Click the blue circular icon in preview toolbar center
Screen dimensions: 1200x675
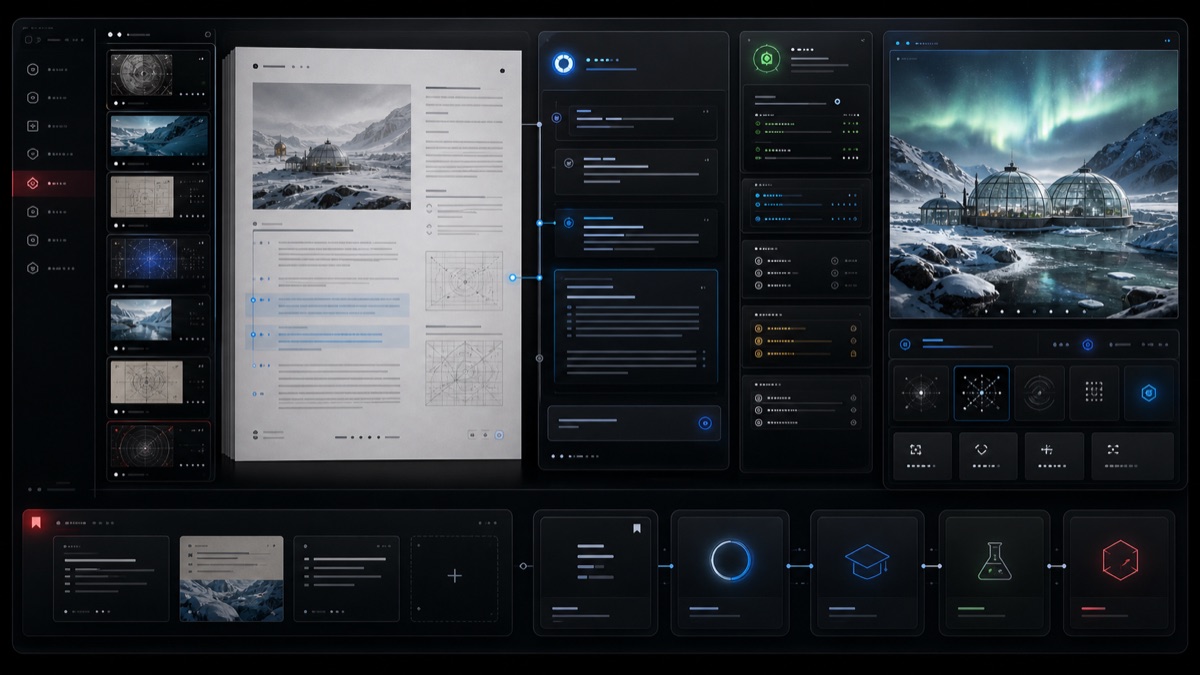pyautogui.click(x=1087, y=345)
